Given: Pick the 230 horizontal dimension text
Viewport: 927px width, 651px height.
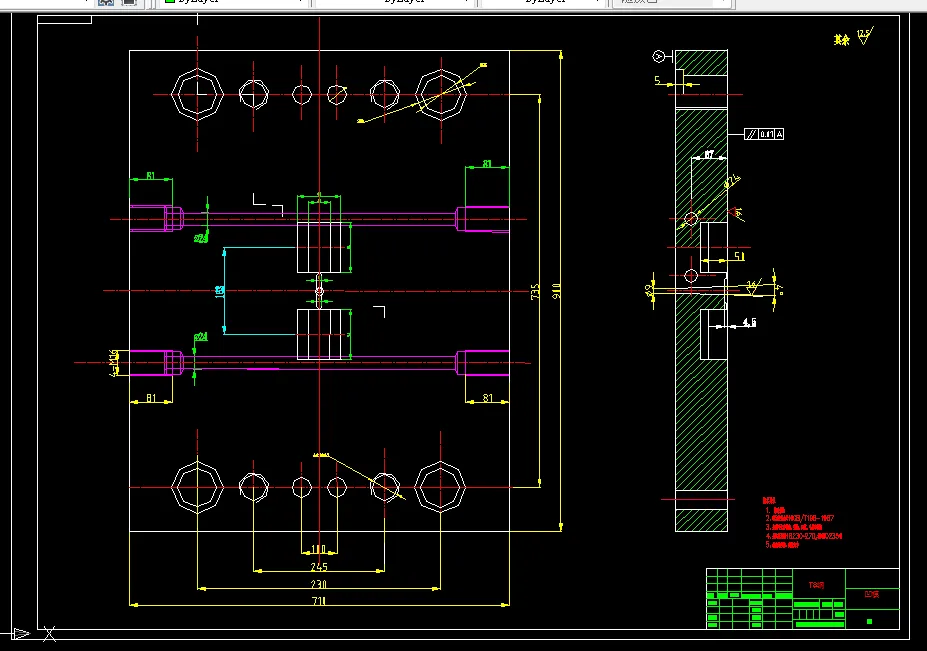Looking at the screenshot, I should (319, 584).
